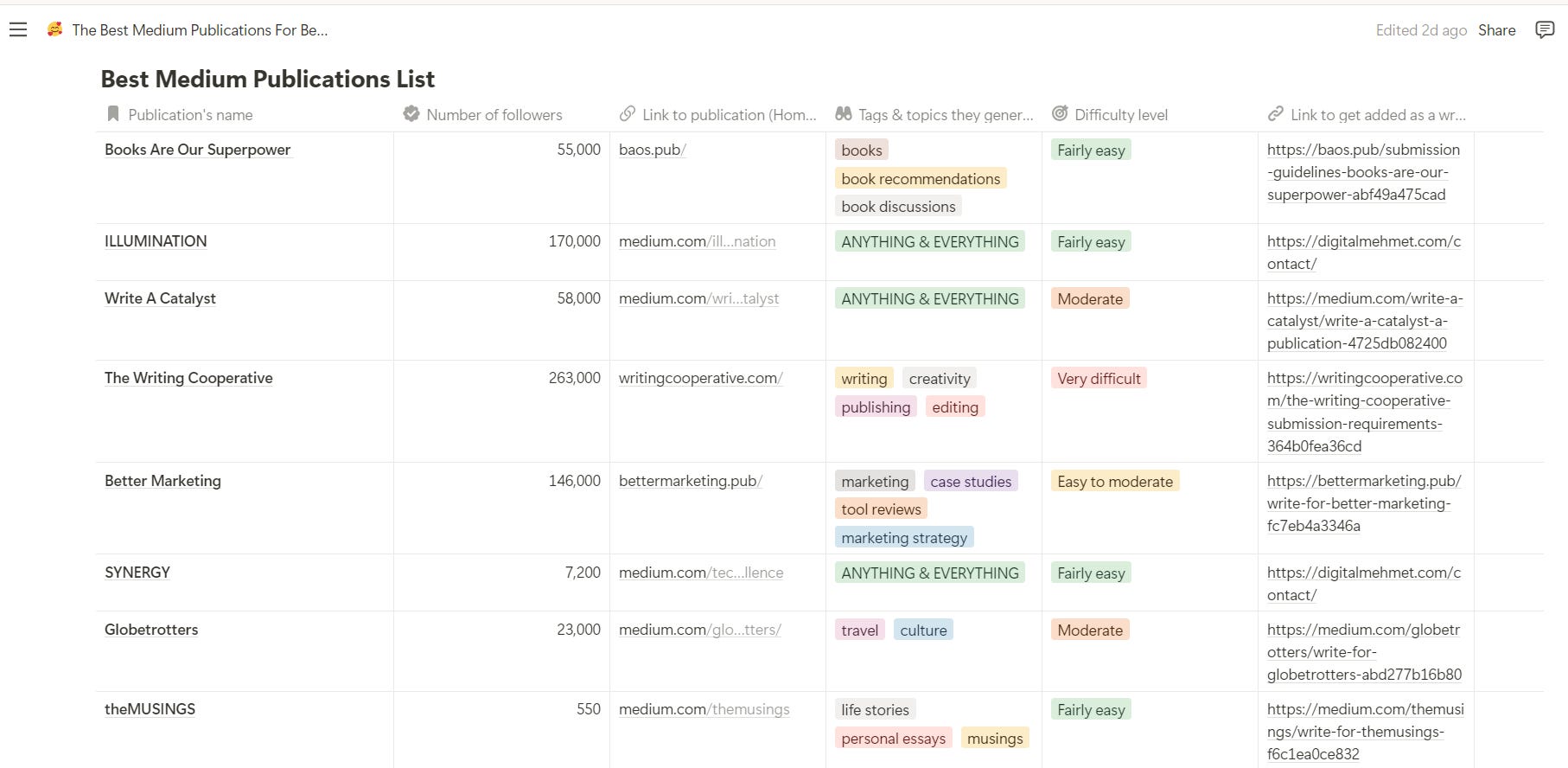Image resolution: width=1568 pixels, height=768 pixels.
Task: Follow the medium.com/glo...tters/ link
Action: 700,630
